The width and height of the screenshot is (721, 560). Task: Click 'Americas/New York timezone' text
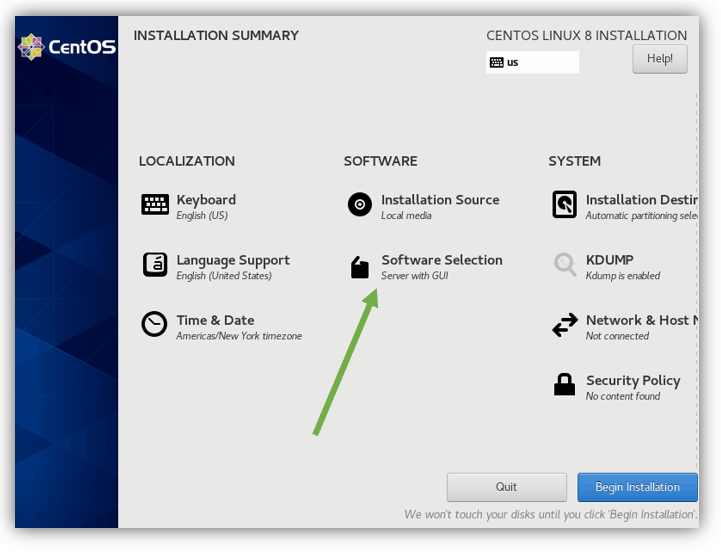point(239,336)
